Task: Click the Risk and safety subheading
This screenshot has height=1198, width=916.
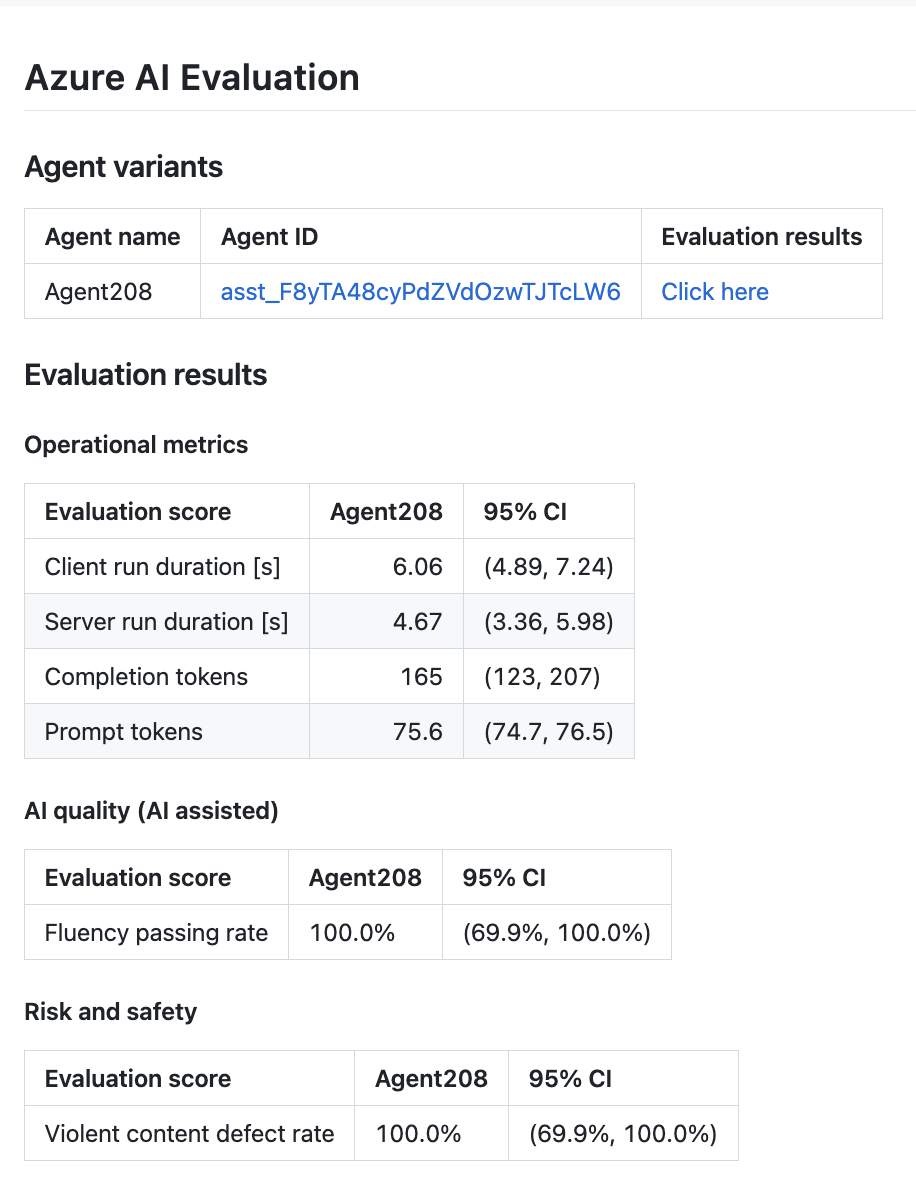Action: pos(110,1012)
